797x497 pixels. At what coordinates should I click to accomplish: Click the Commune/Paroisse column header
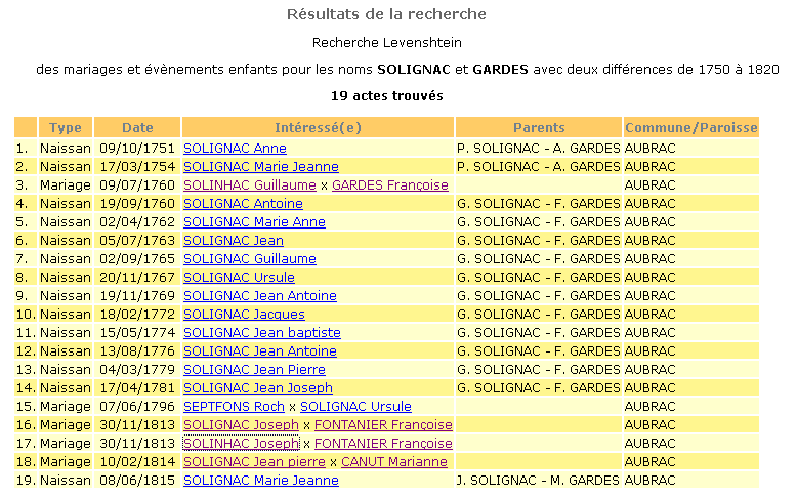691,128
